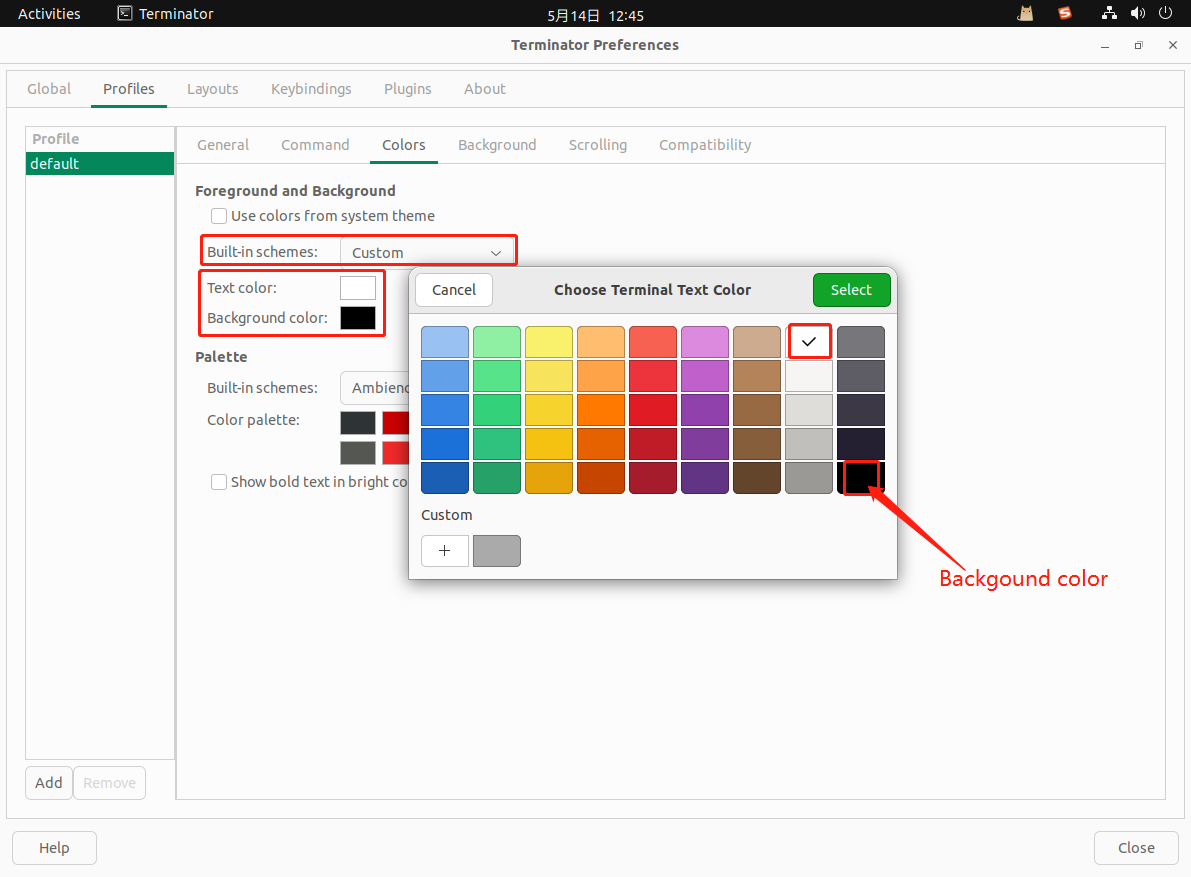Screen dimensions: 1191x877
Task: Select the lightest purple swatch
Action: pos(705,342)
